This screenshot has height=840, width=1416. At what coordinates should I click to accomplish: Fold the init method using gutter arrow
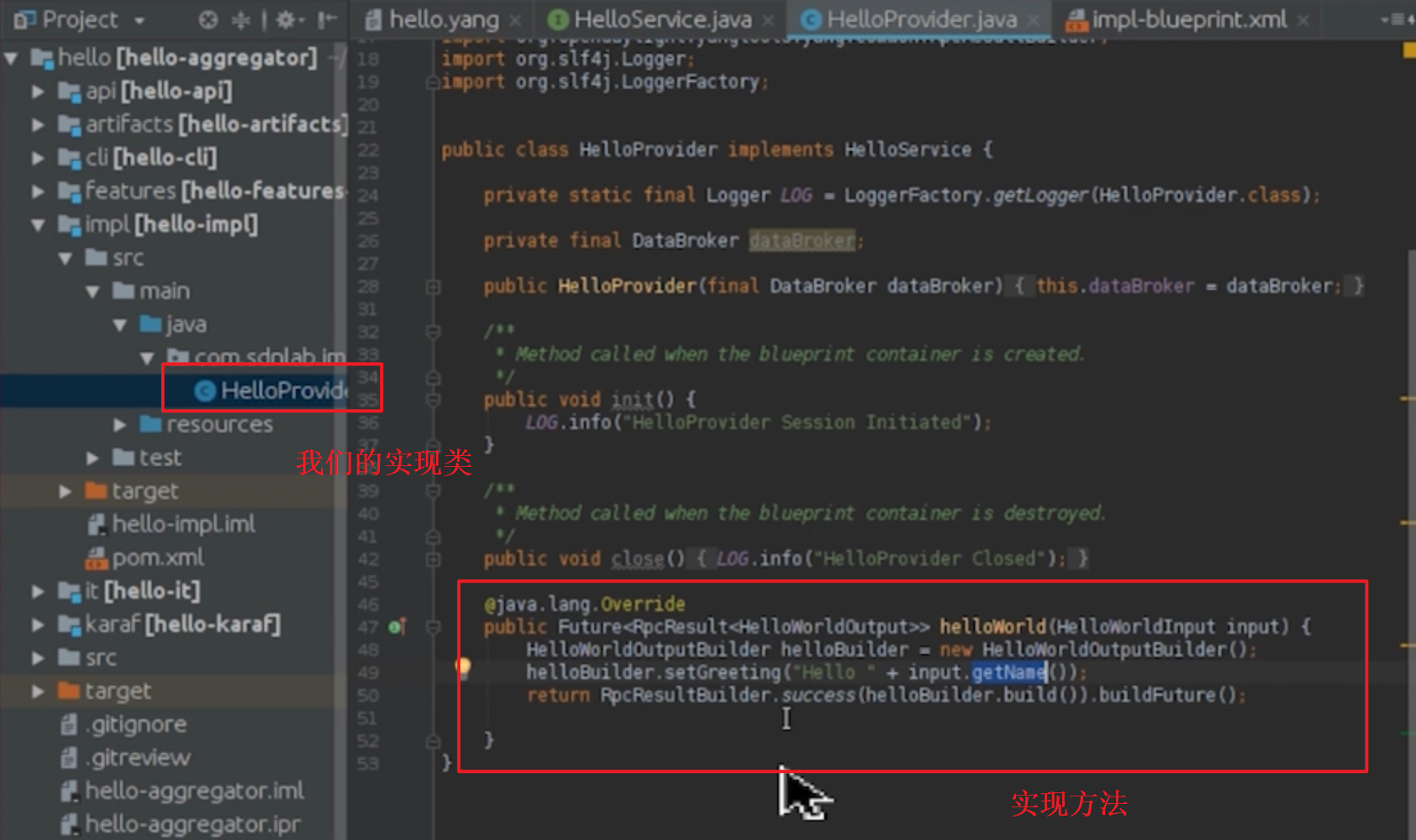click(x=433, y=399)
